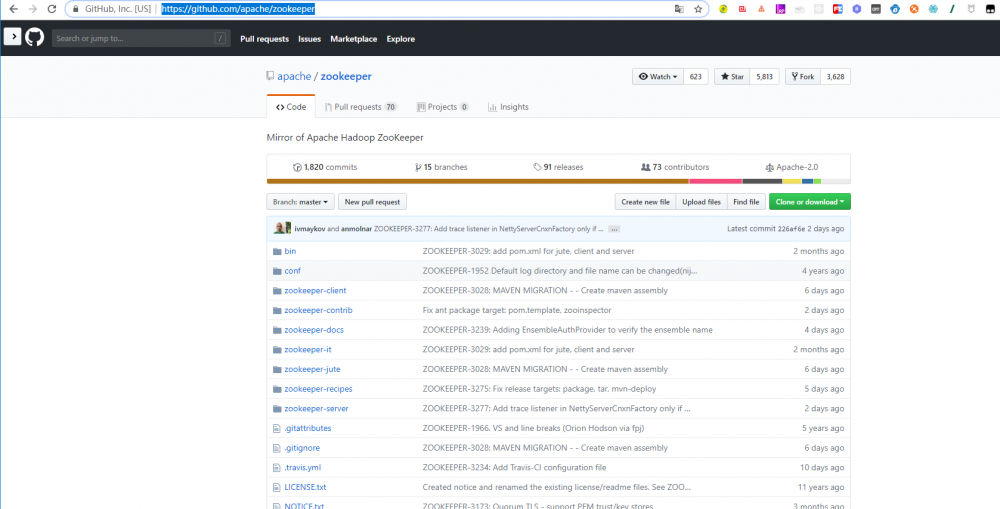
Task: Click zookeeper-server folder icon
Action: [277, 409]
